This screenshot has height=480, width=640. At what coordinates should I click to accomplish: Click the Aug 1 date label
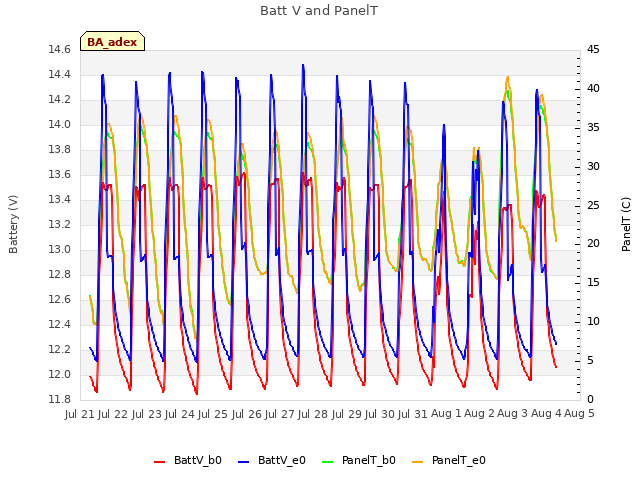[x=446, y=414]
